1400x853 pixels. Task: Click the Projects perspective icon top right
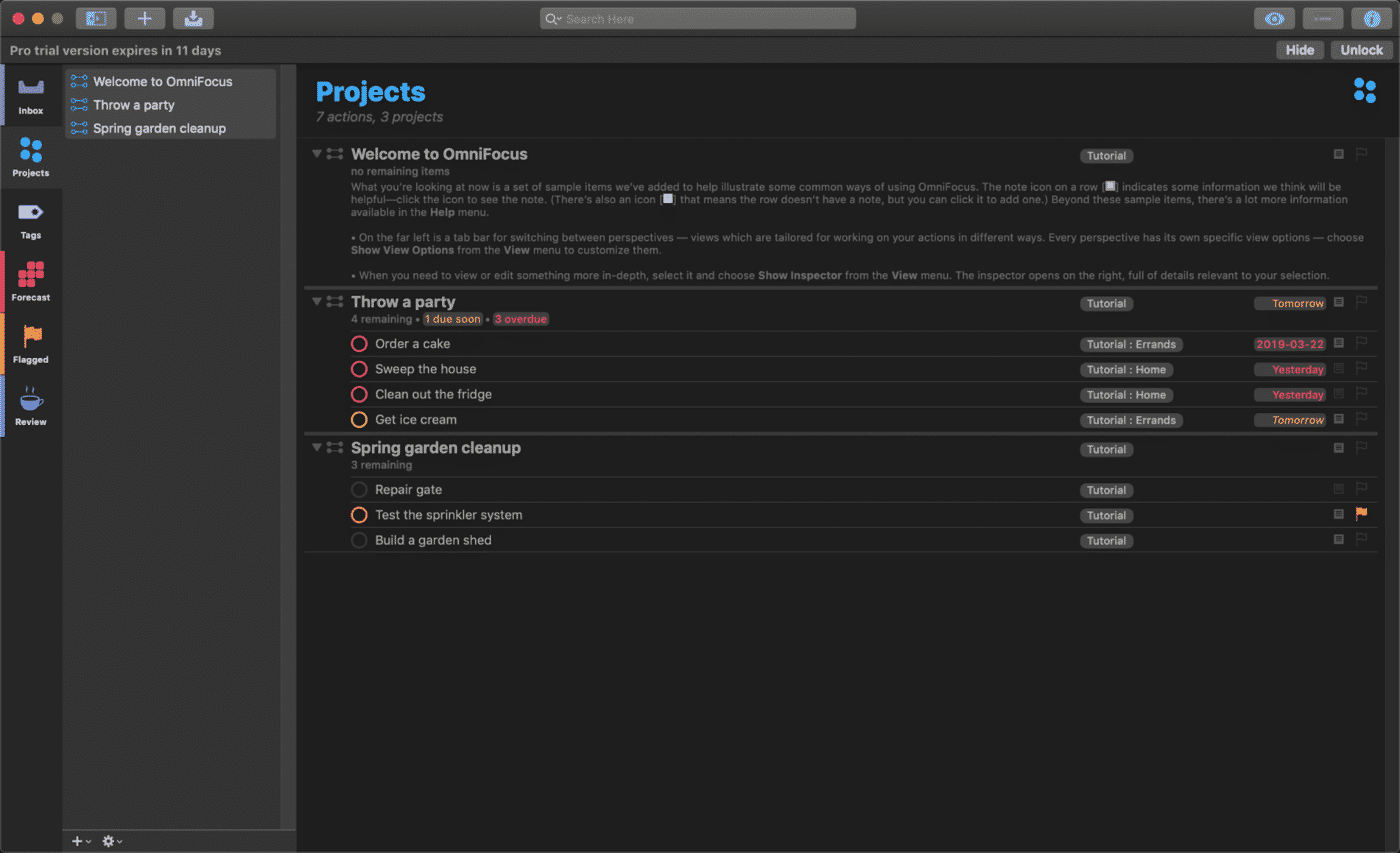click(1364, 90)
